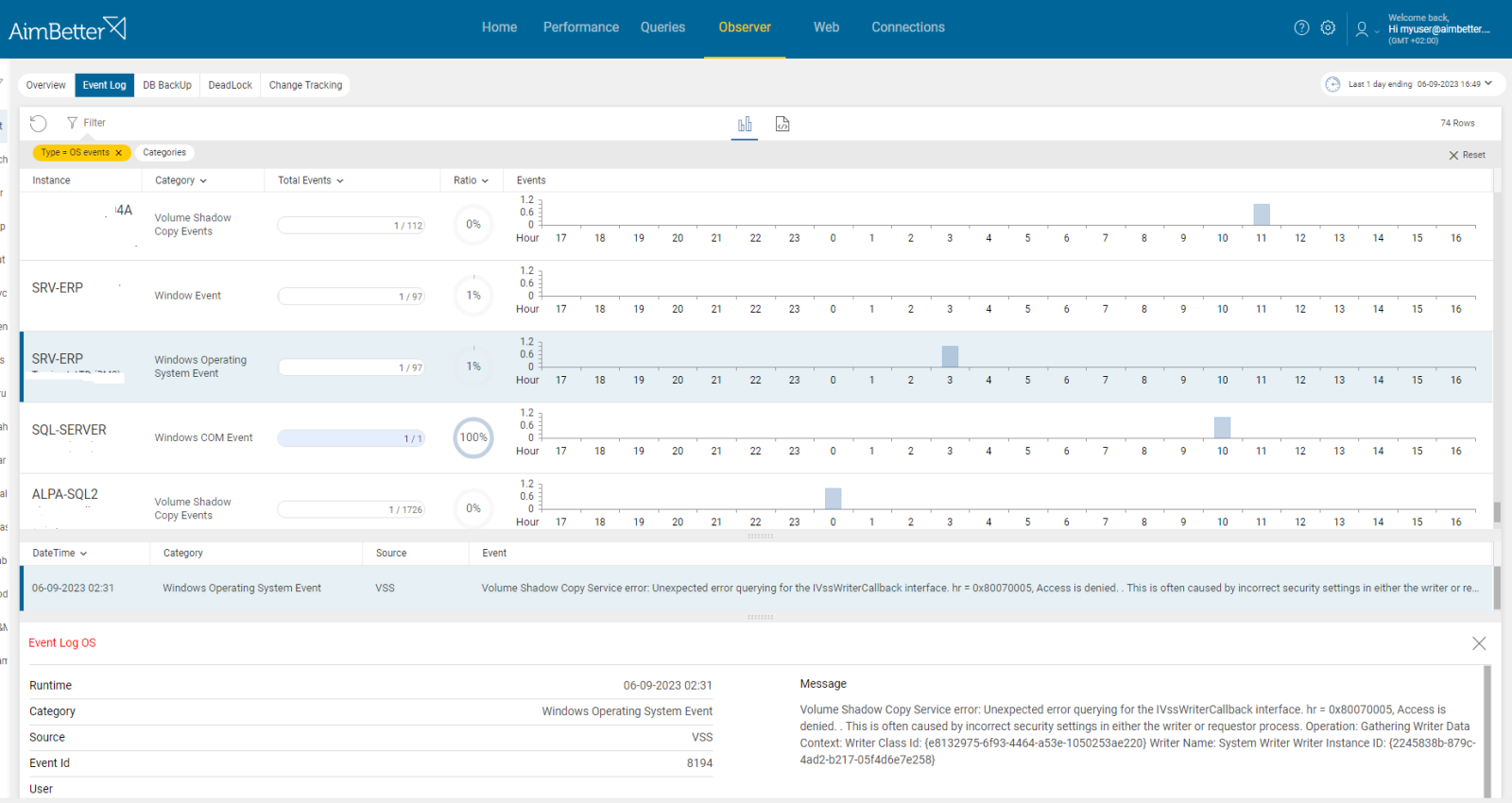1512x803 pixels.
Task: Click the hour 11 bar in first row chart
Action: point(1262,214)
